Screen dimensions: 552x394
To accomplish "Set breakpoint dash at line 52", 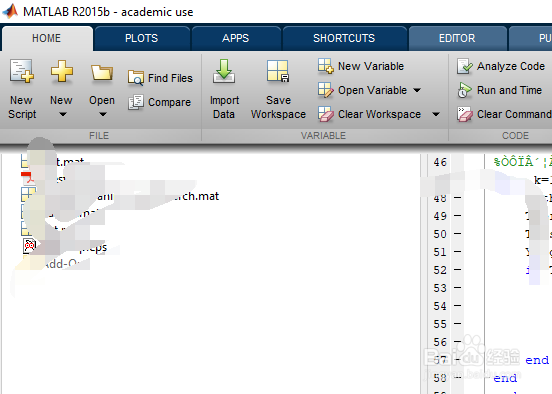I will [457, 270].
